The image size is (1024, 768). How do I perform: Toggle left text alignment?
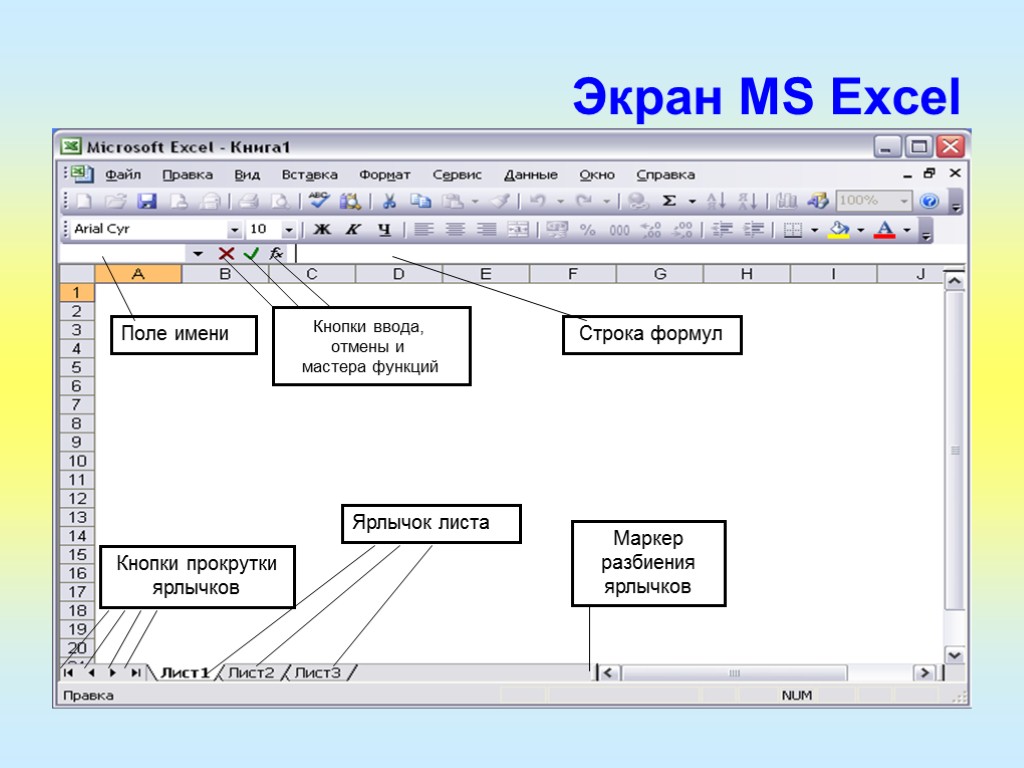click(424, 230)
